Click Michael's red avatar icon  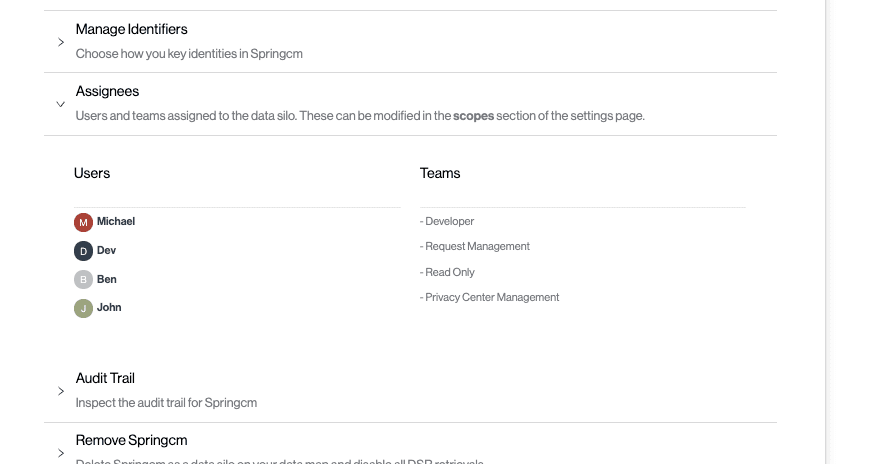click(x=83, y=222)
